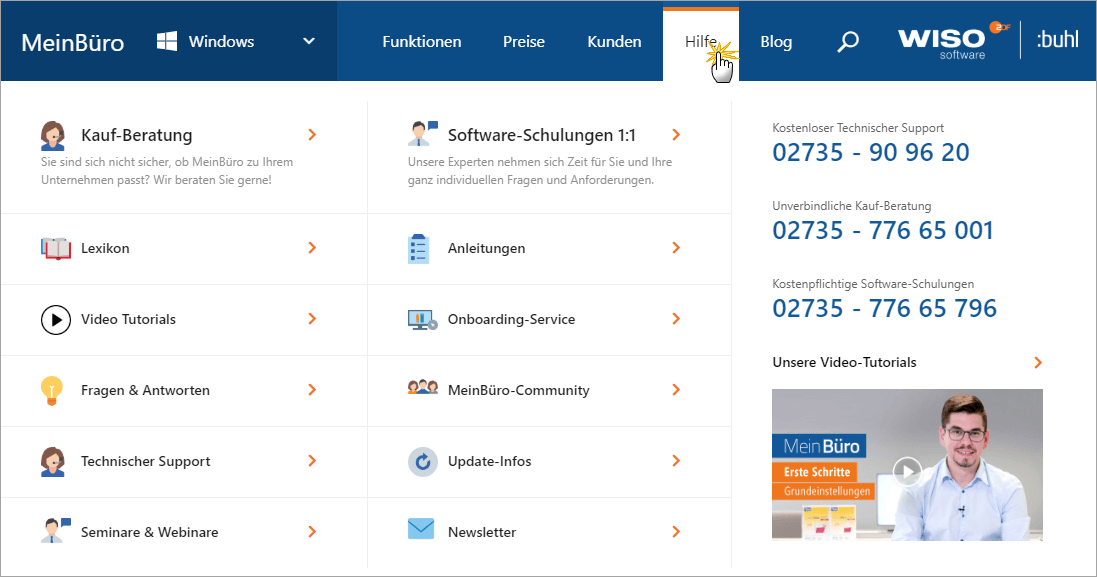
Task: Click the Kauf-Beratung number 02735 - 776 65 001
Action: point(883,230)
